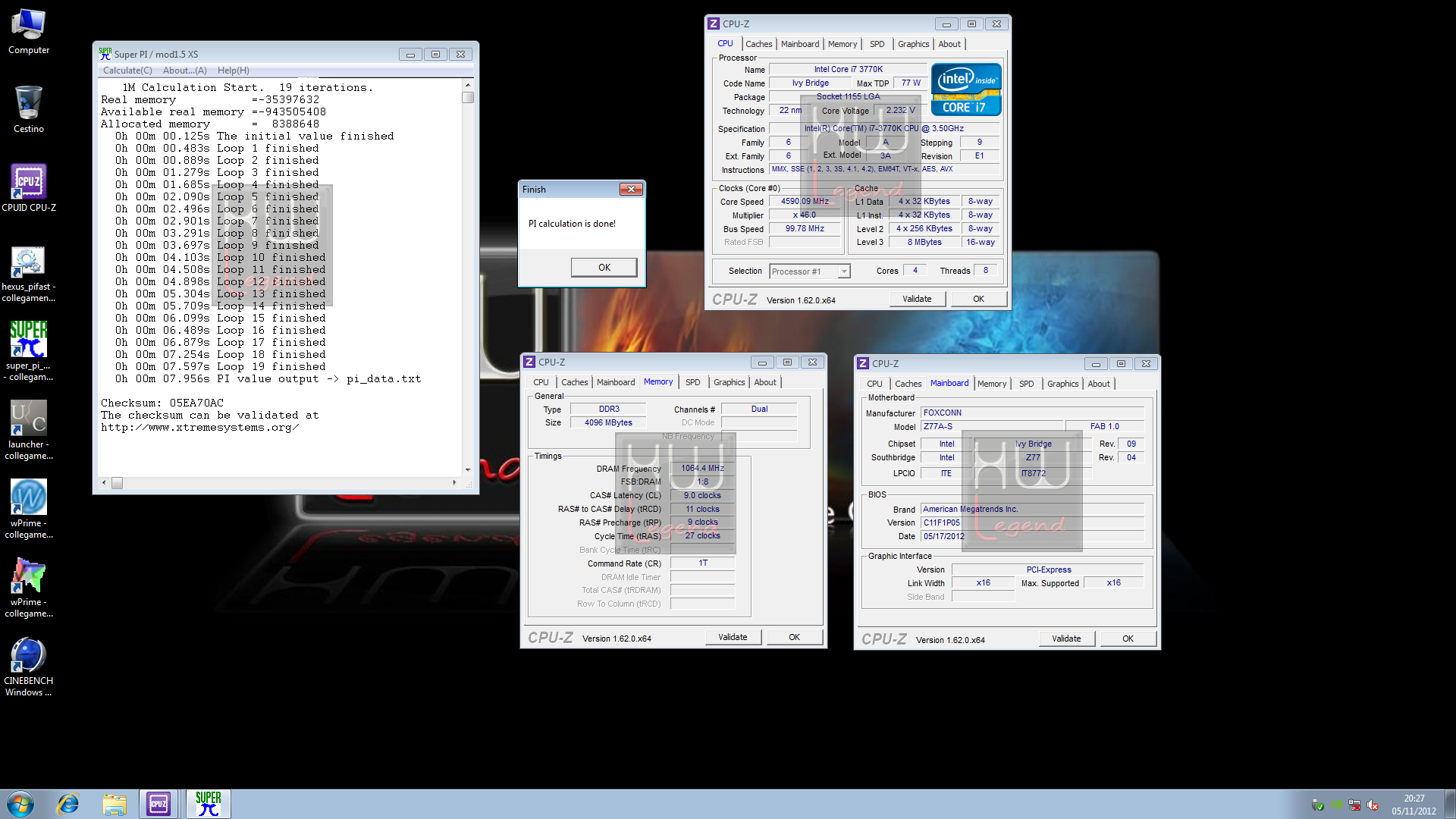This screenshot has width=1456, height=819.
Task: Switch to the Super PI taskbar button
Action: coord(208,804)
